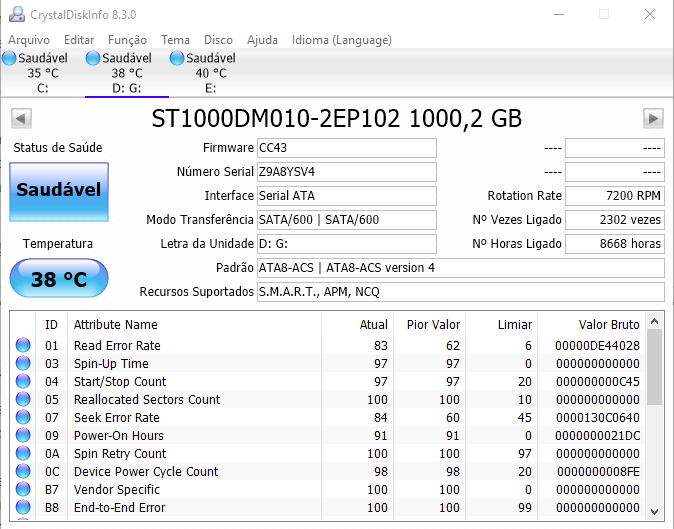Click the Nº Horas Ligado field 8668 horas

[615, 244]
